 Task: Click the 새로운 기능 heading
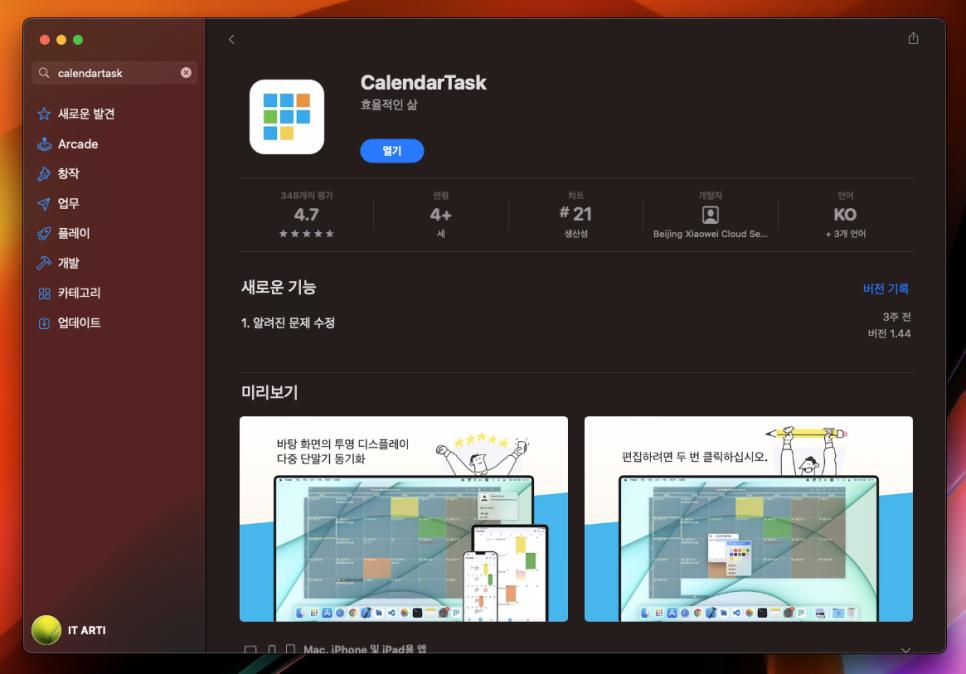point(278,287)
